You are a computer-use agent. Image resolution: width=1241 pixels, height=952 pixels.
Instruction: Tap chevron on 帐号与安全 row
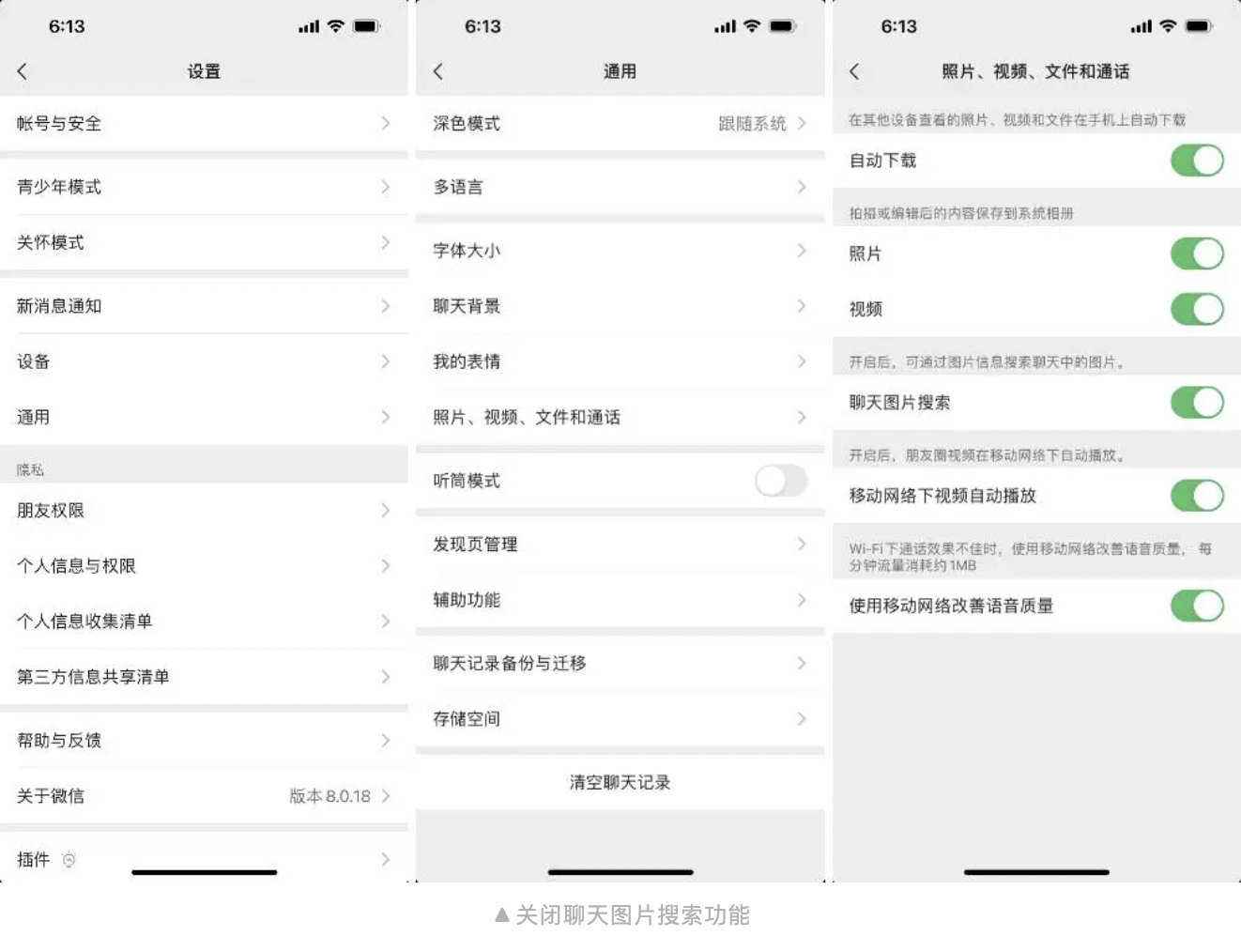coord(385,123)
